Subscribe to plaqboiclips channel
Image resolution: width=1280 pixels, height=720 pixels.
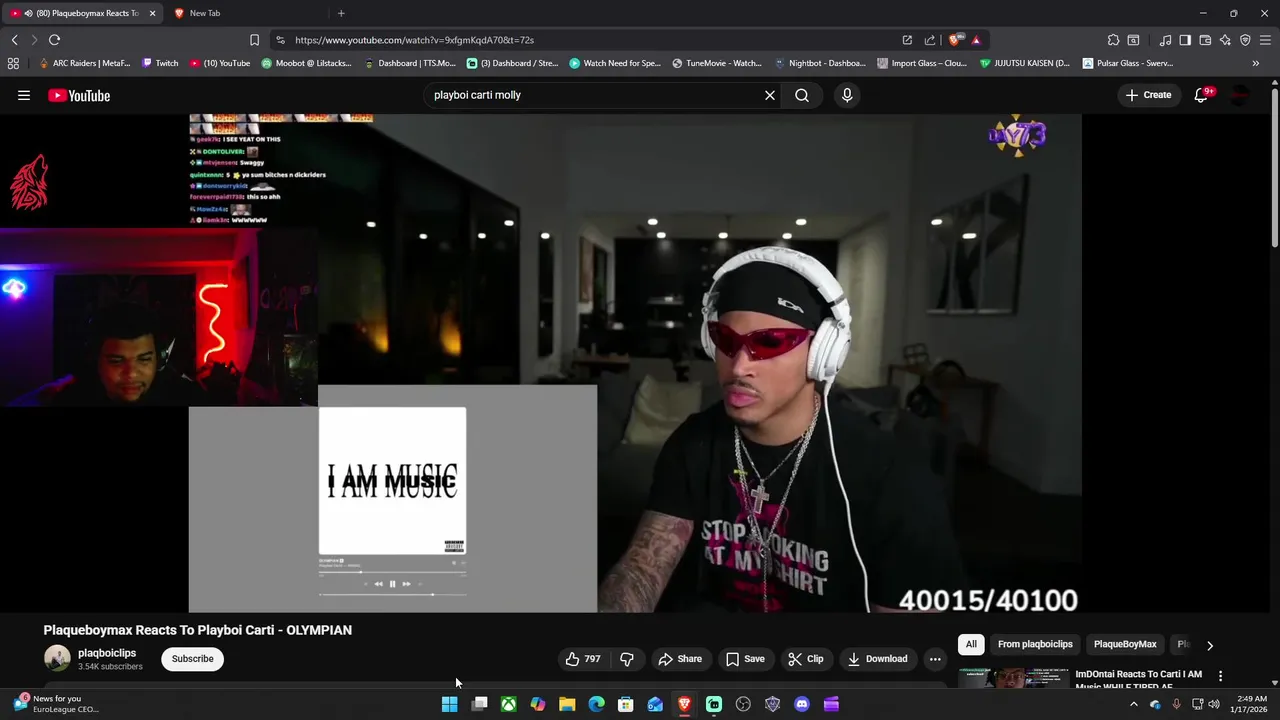point(192,659)
